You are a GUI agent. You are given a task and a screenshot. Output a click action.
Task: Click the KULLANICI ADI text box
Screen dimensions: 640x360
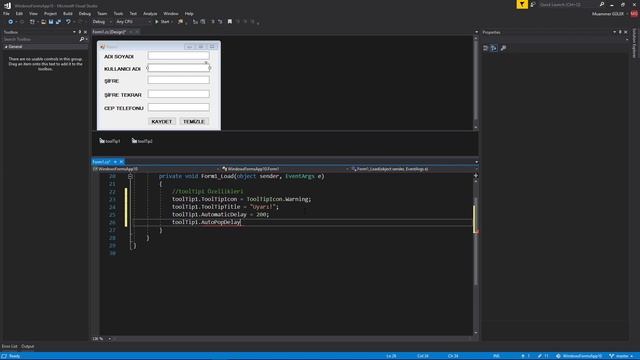[x=178, y=68]
